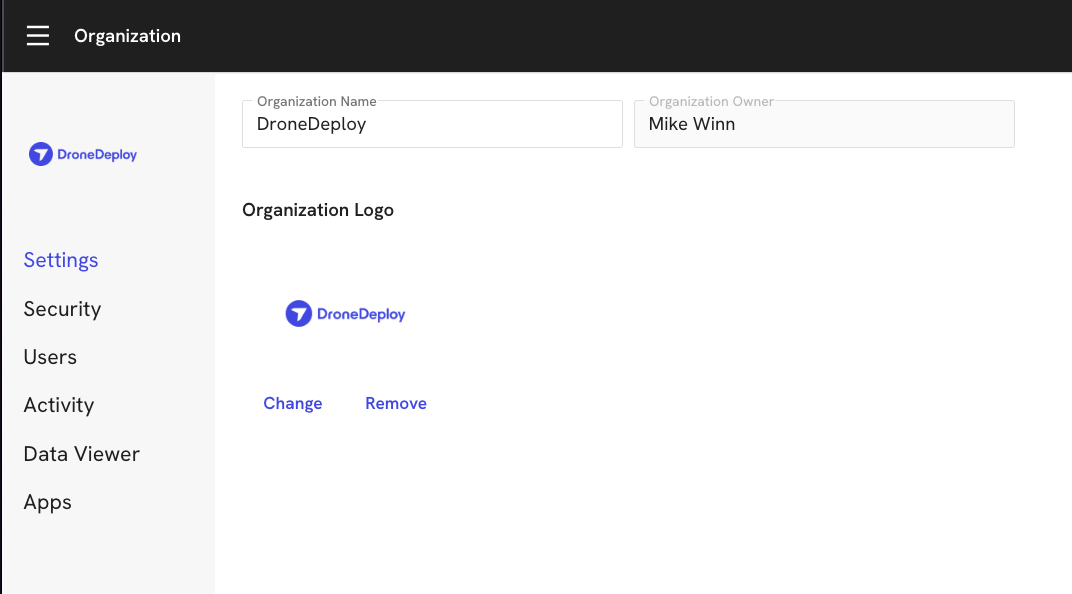Select the Settings sidebar item

60,260
